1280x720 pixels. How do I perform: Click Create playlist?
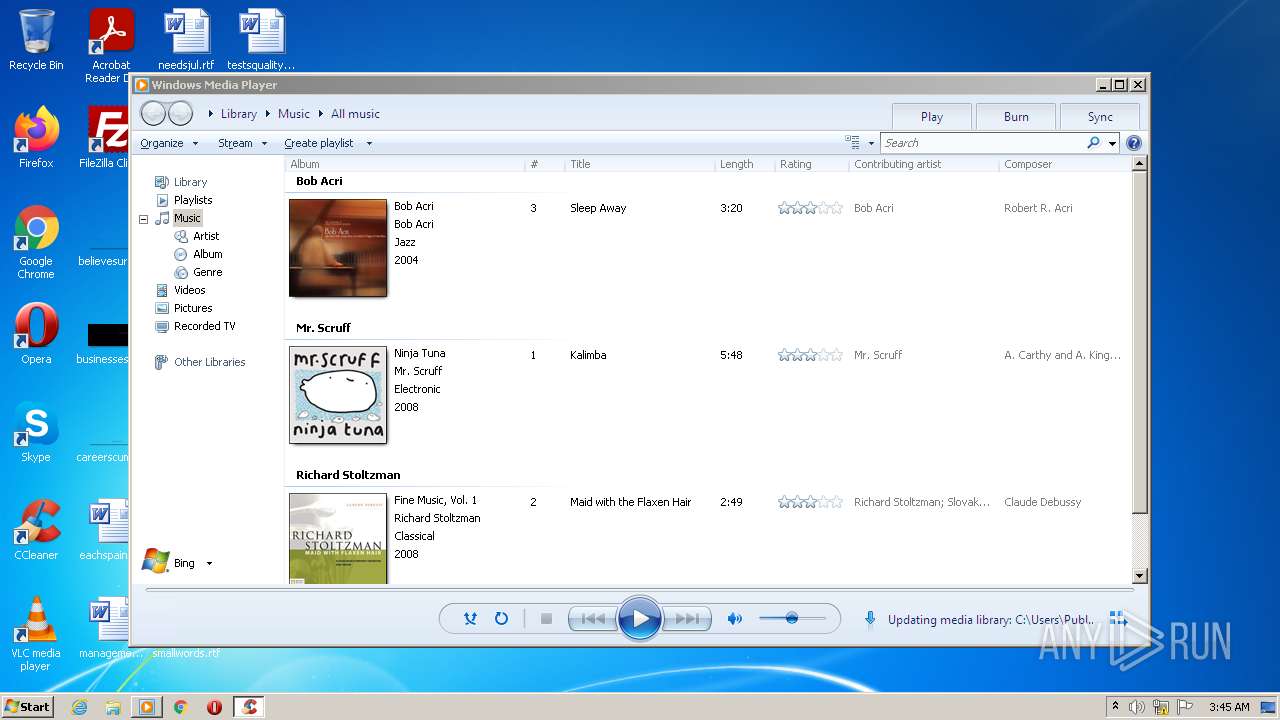tap(319, 143)
